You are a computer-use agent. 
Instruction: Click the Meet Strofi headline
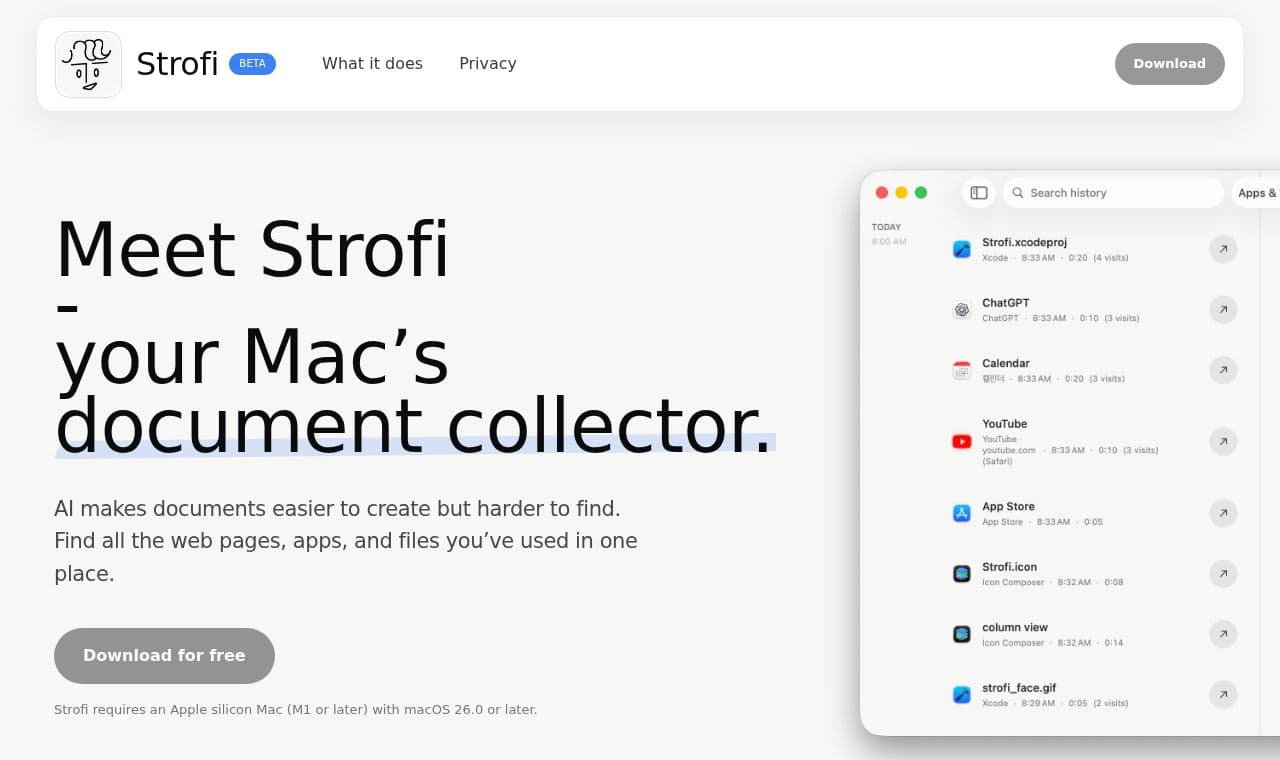(252, 250)
